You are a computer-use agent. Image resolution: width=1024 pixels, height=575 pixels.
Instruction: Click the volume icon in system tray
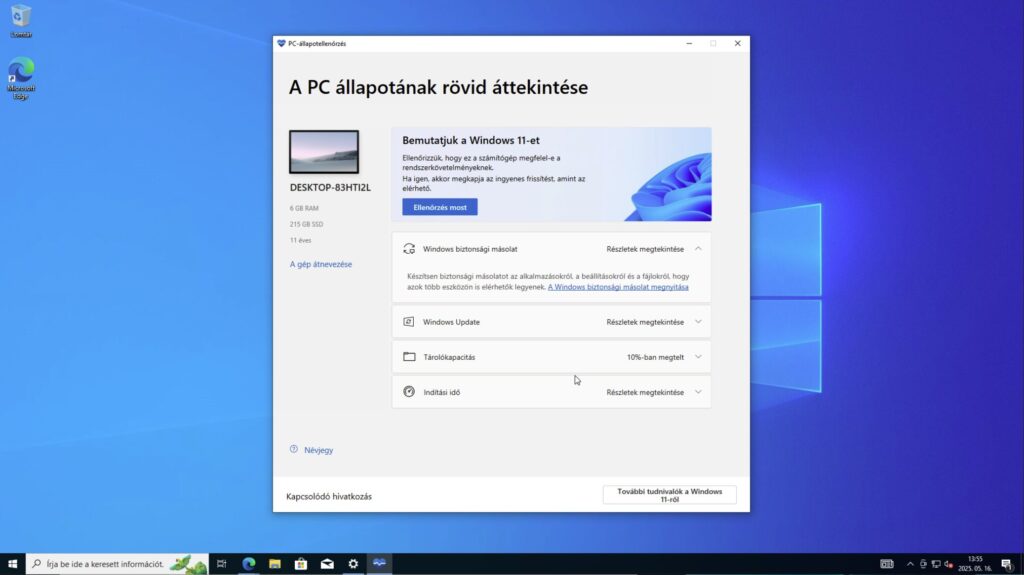tap(948, 564)
